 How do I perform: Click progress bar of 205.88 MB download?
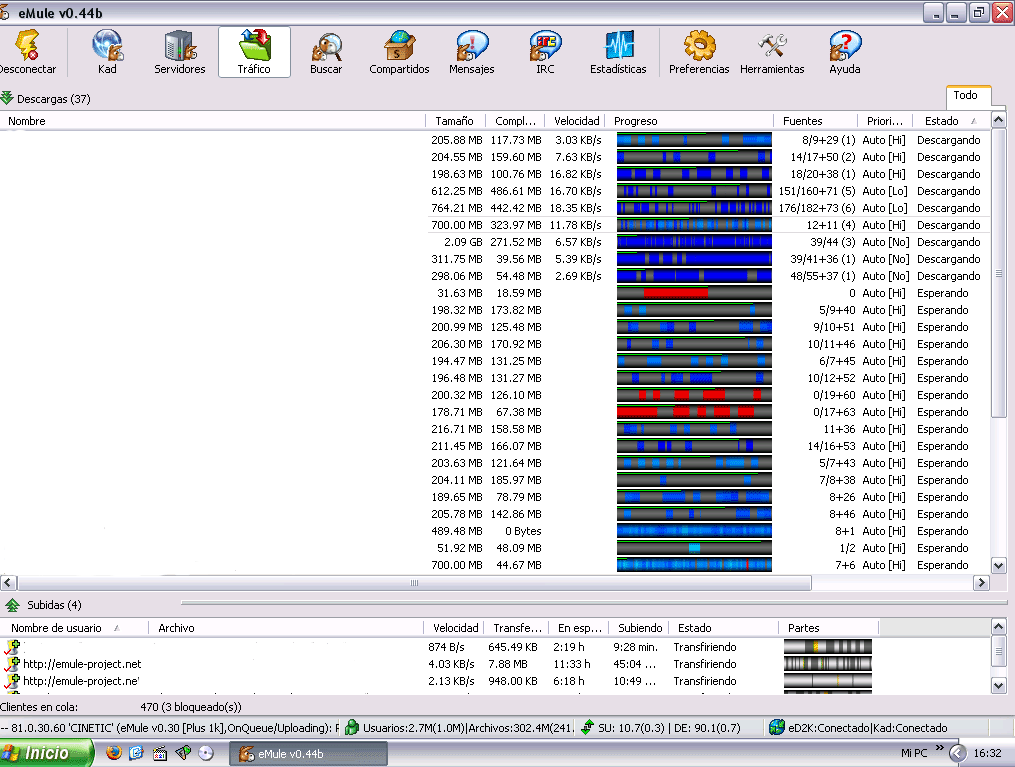point(694,140)
